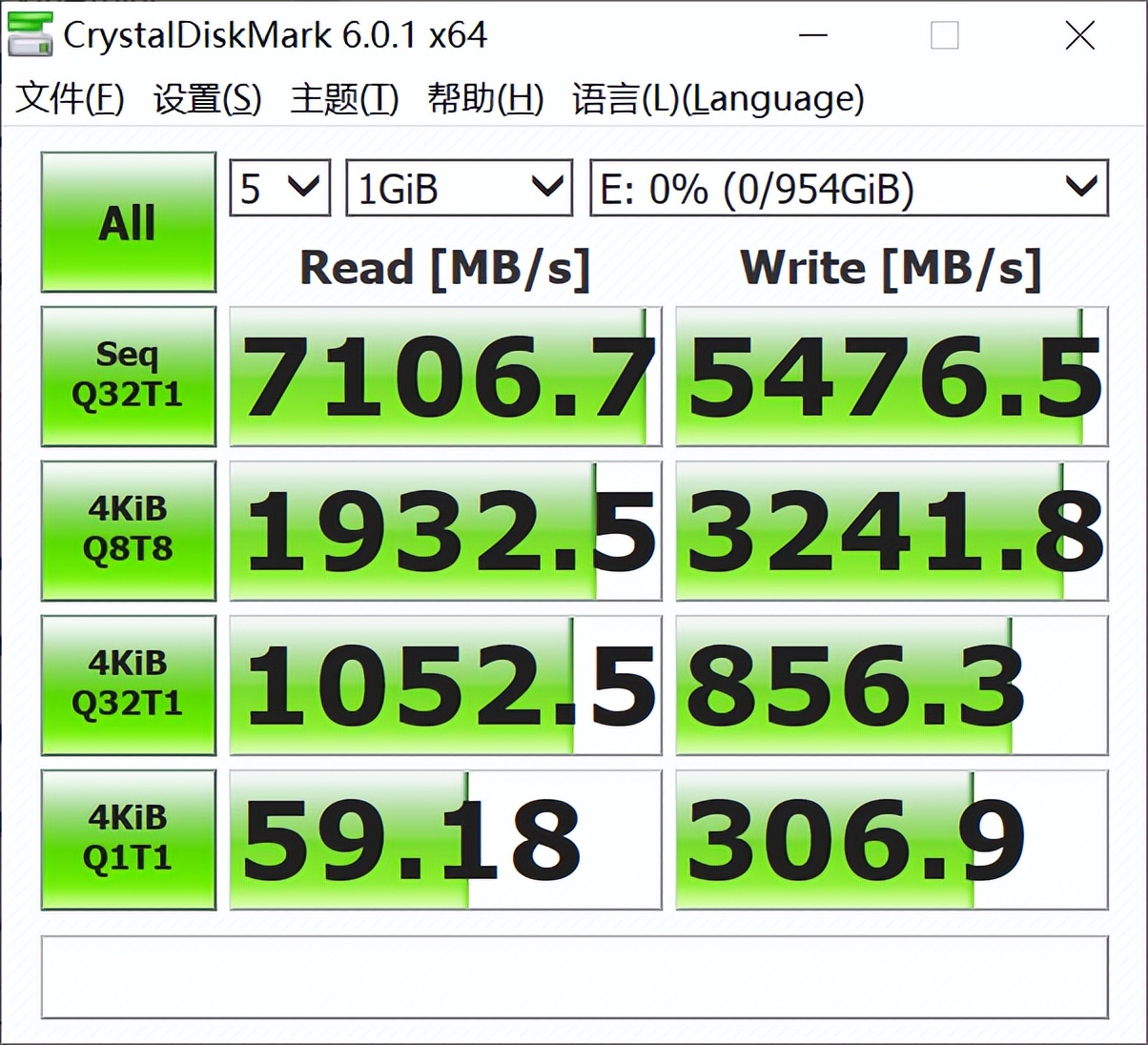Click the CrystalDiskMark app icon in title bar
The width and height of the screenshot is (1148, 1045).
pyautogui.click(x=31, y=35)
